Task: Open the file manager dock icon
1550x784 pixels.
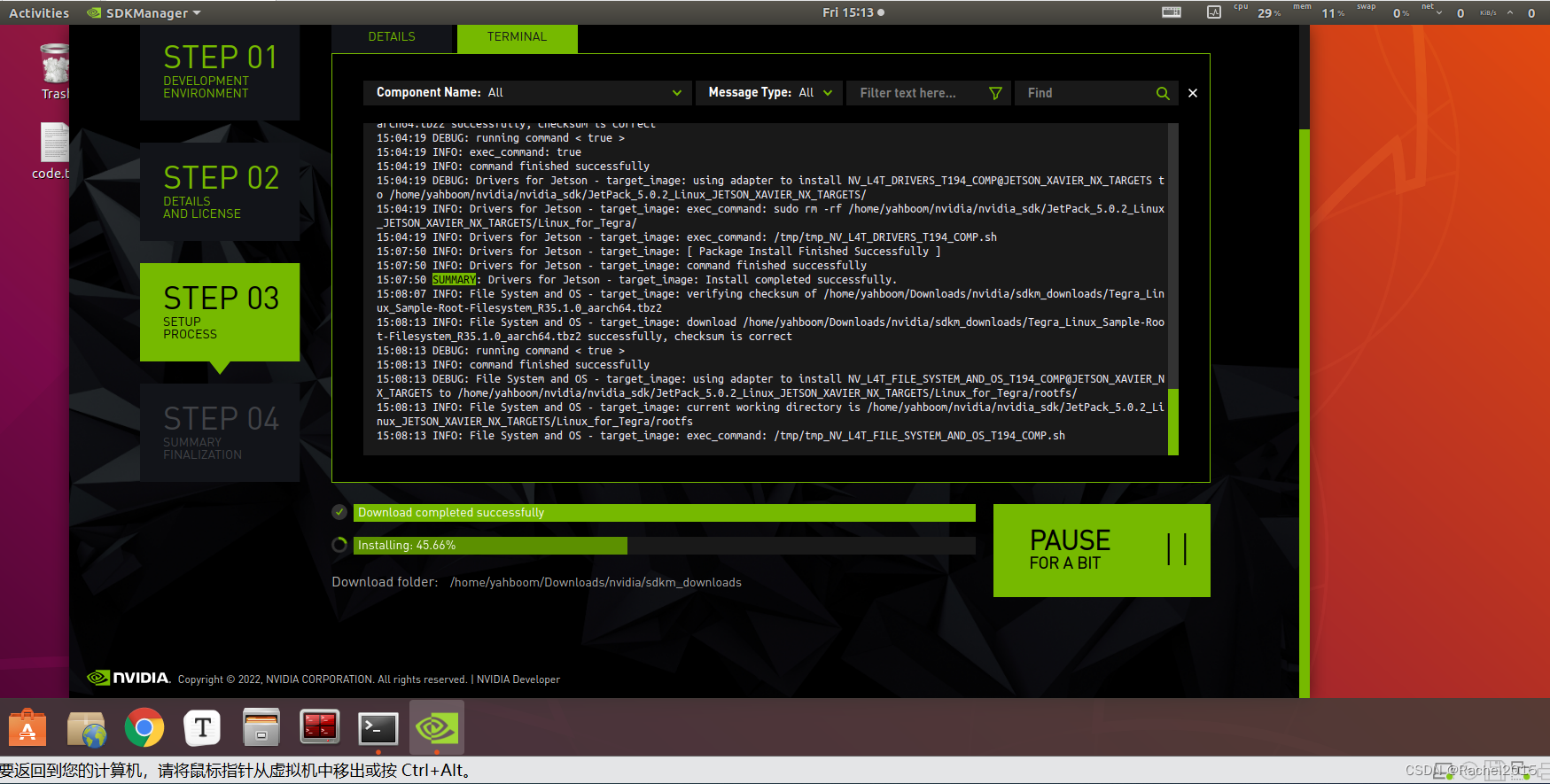Action: (261, 728)
